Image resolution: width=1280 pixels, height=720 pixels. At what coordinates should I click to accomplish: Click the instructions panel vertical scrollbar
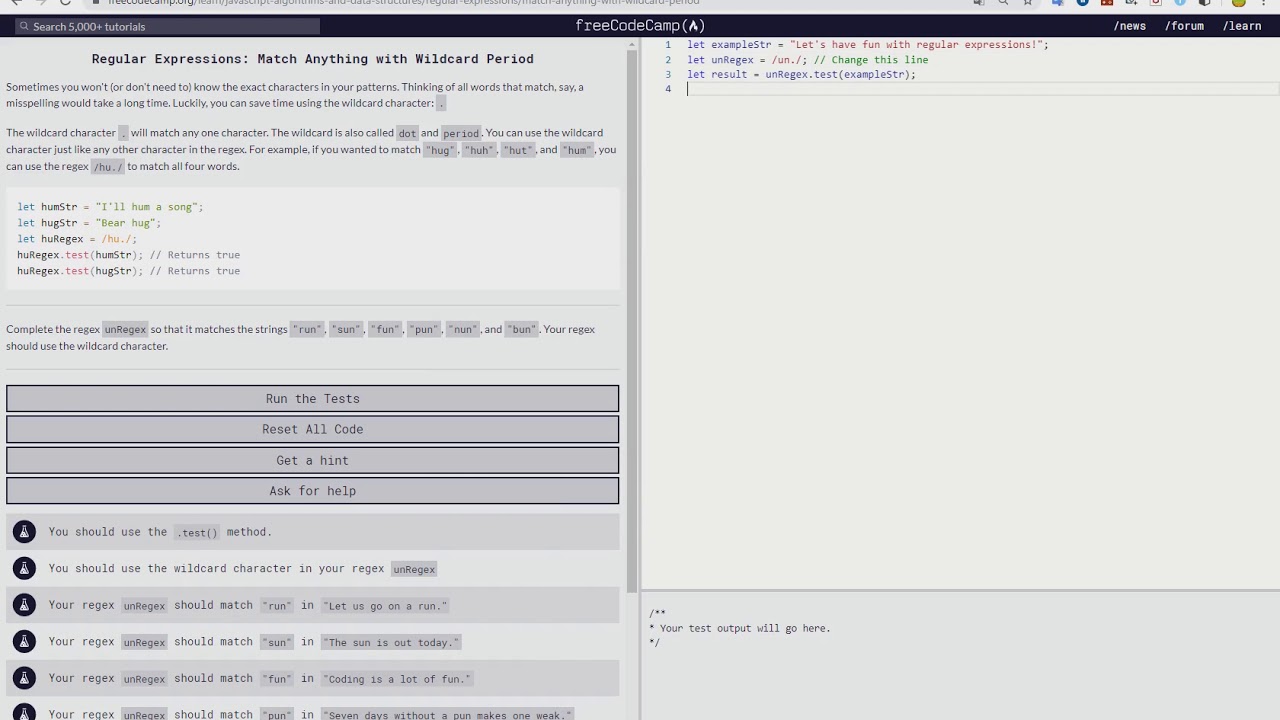631,320
